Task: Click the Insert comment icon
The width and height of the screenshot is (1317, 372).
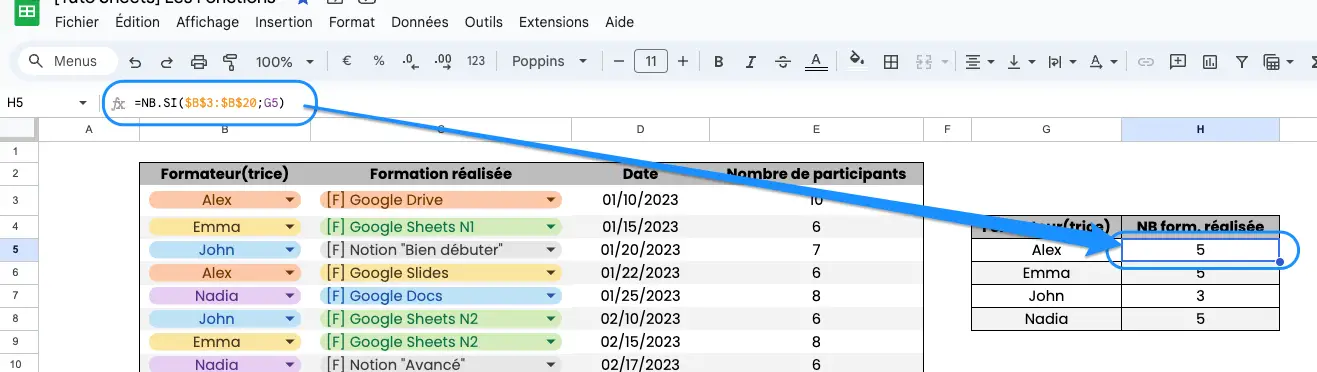Action: tap(1178, 62)
